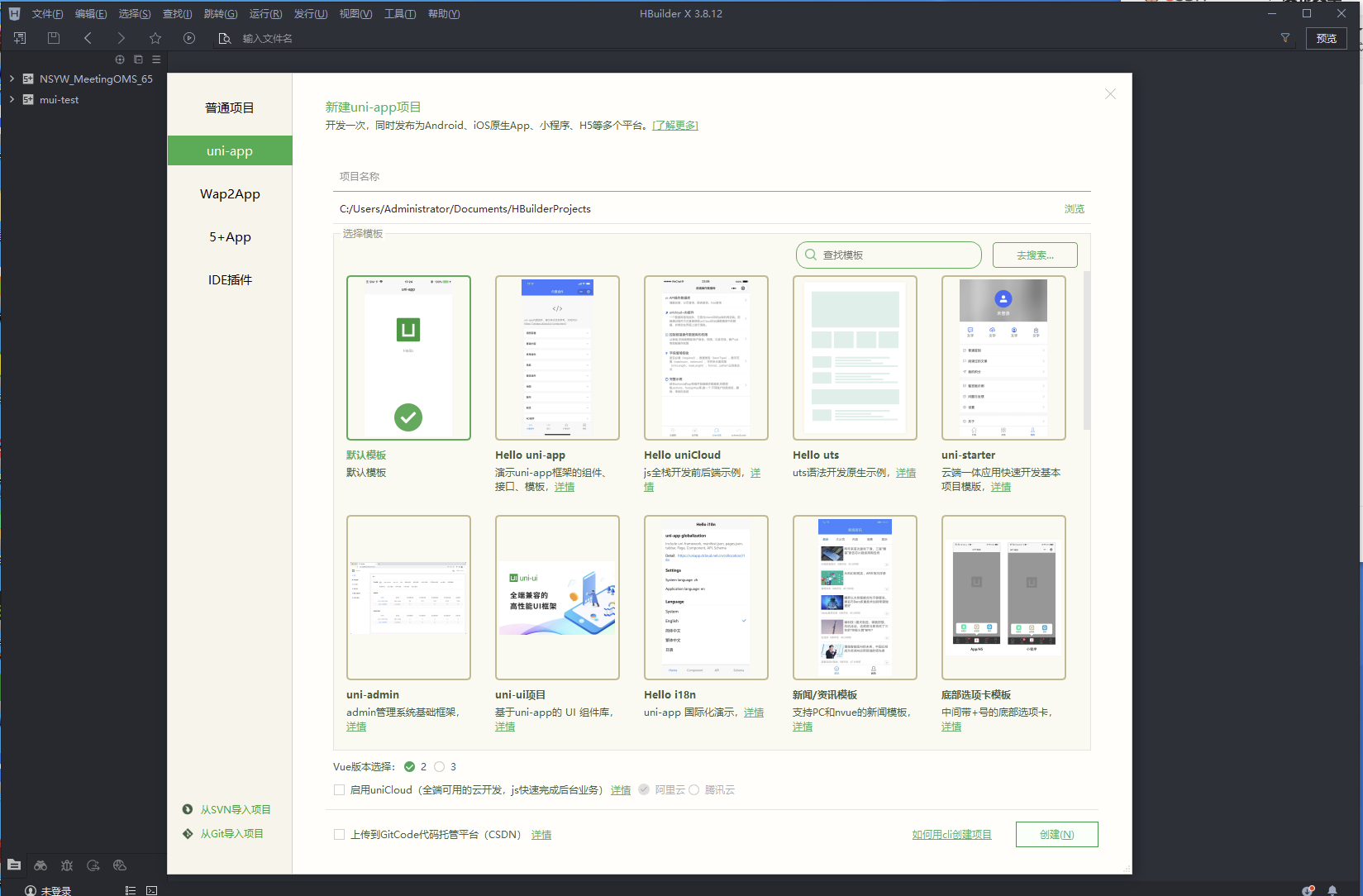Click the 未登录 user account icon

point(31,890)
